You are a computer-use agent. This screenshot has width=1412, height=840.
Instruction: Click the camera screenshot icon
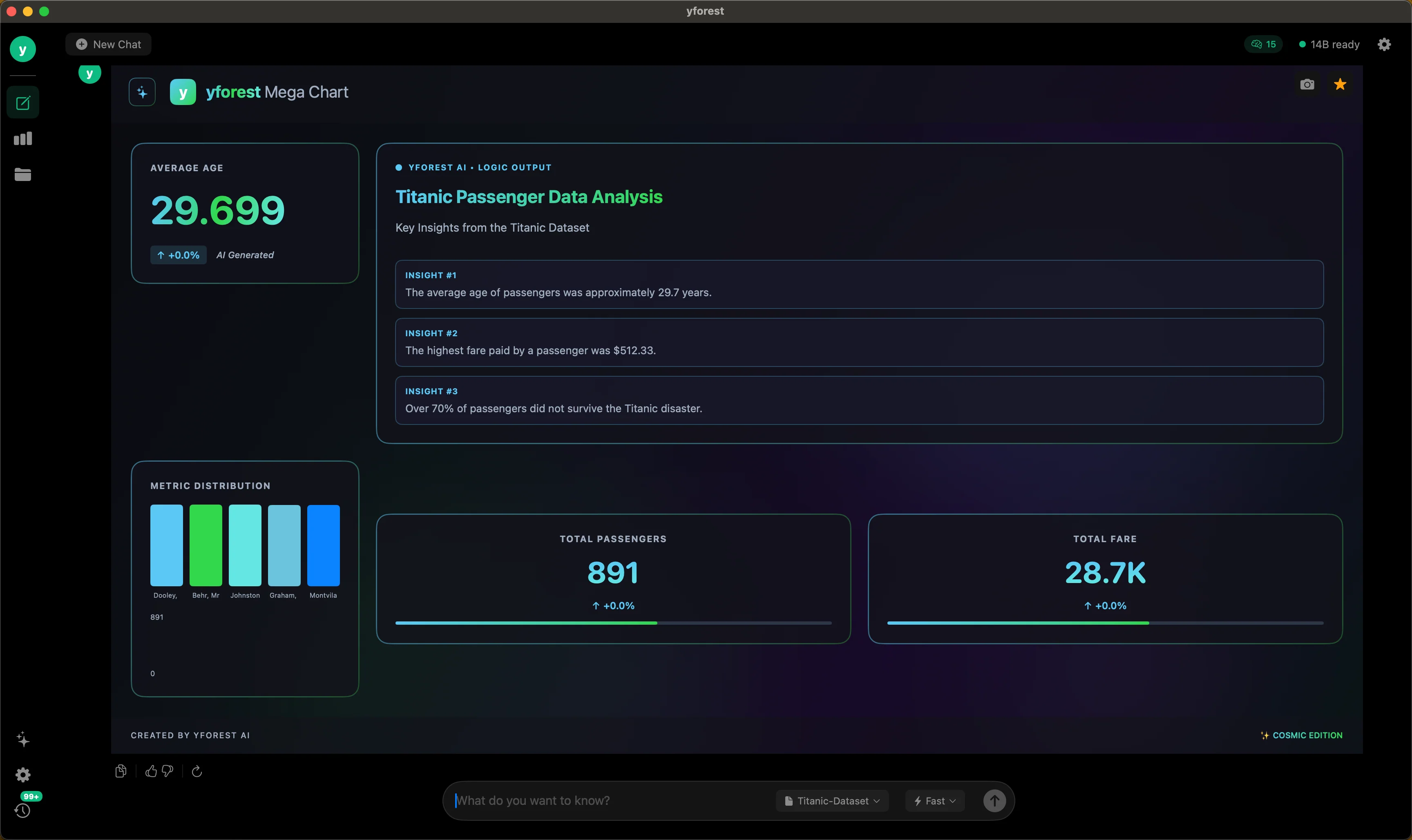[1307, 84]
